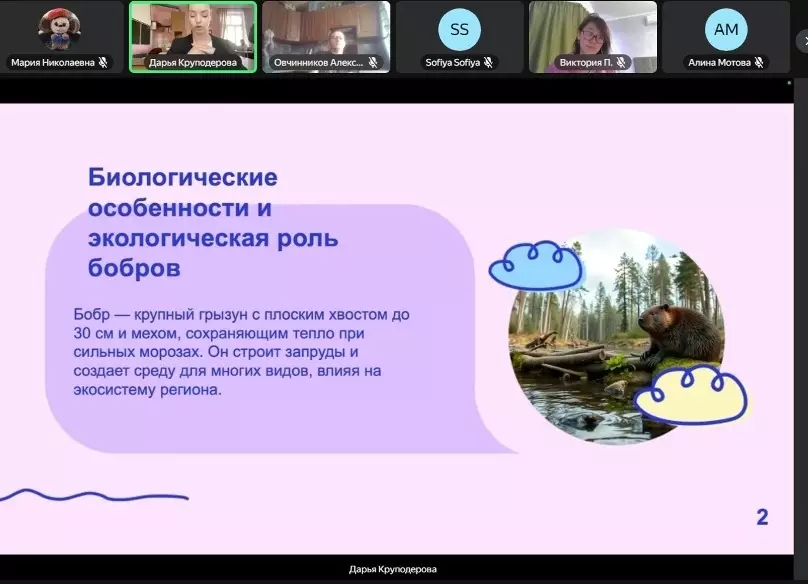Show next participants with right-edge arrow
The height and width of the screenshot is (584, 808).
tap(802, 40)
